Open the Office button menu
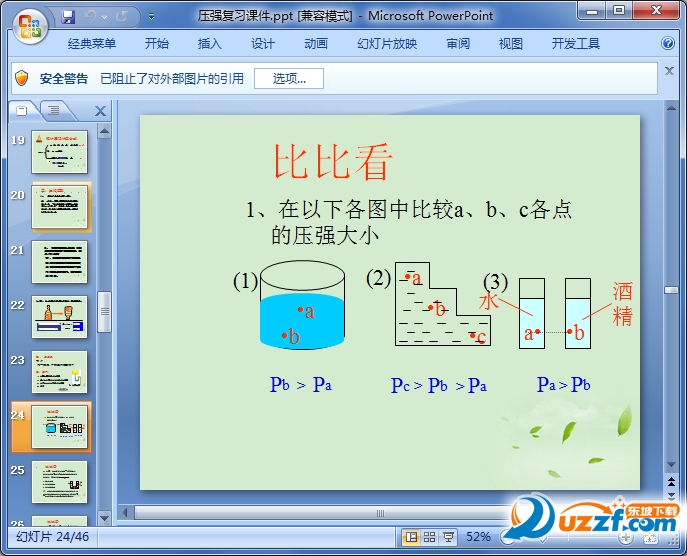Viewport: 687px width, 556px height. pos(30,26)
